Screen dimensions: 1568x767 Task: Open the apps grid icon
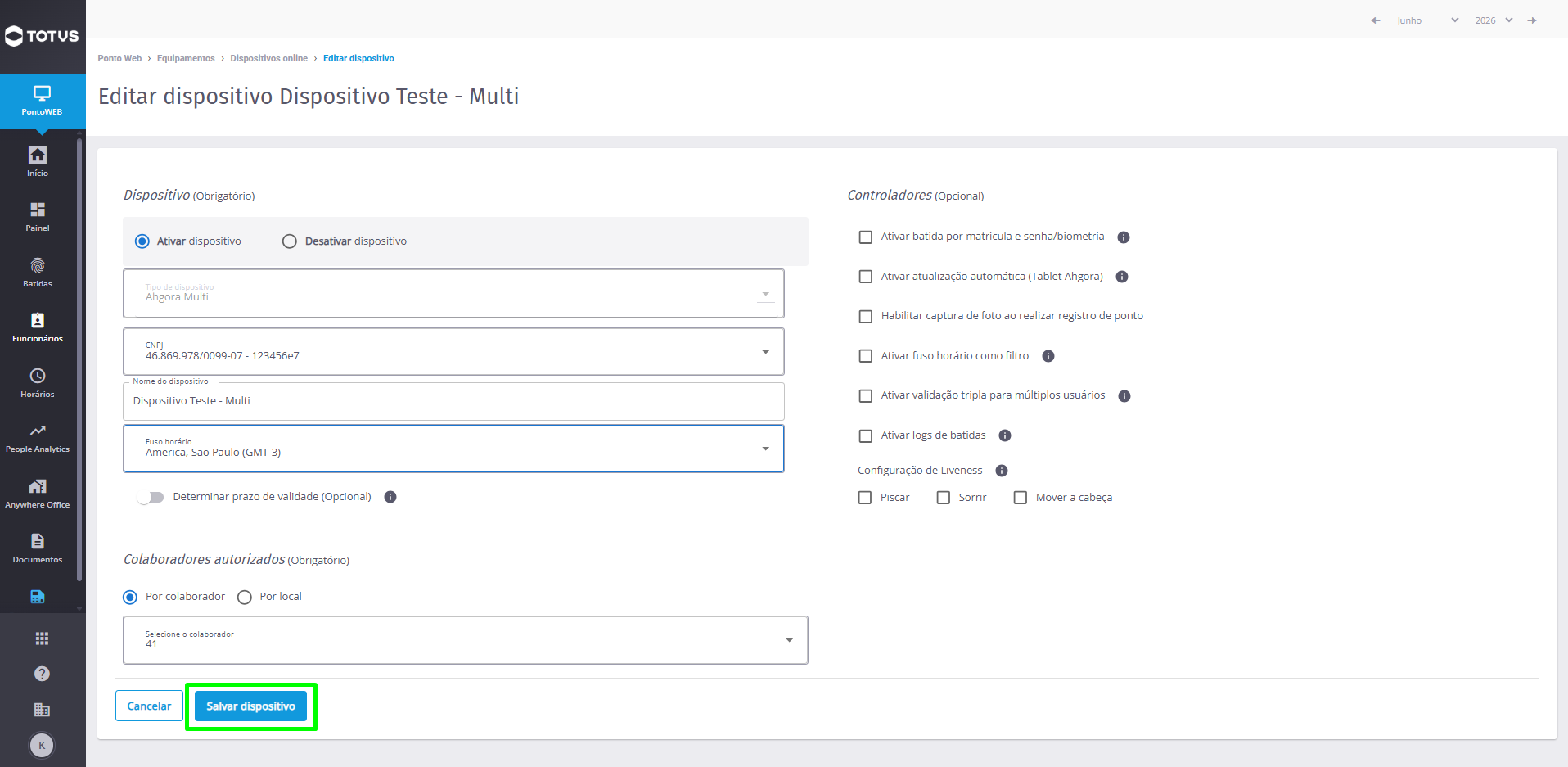(x=42, y=638)
